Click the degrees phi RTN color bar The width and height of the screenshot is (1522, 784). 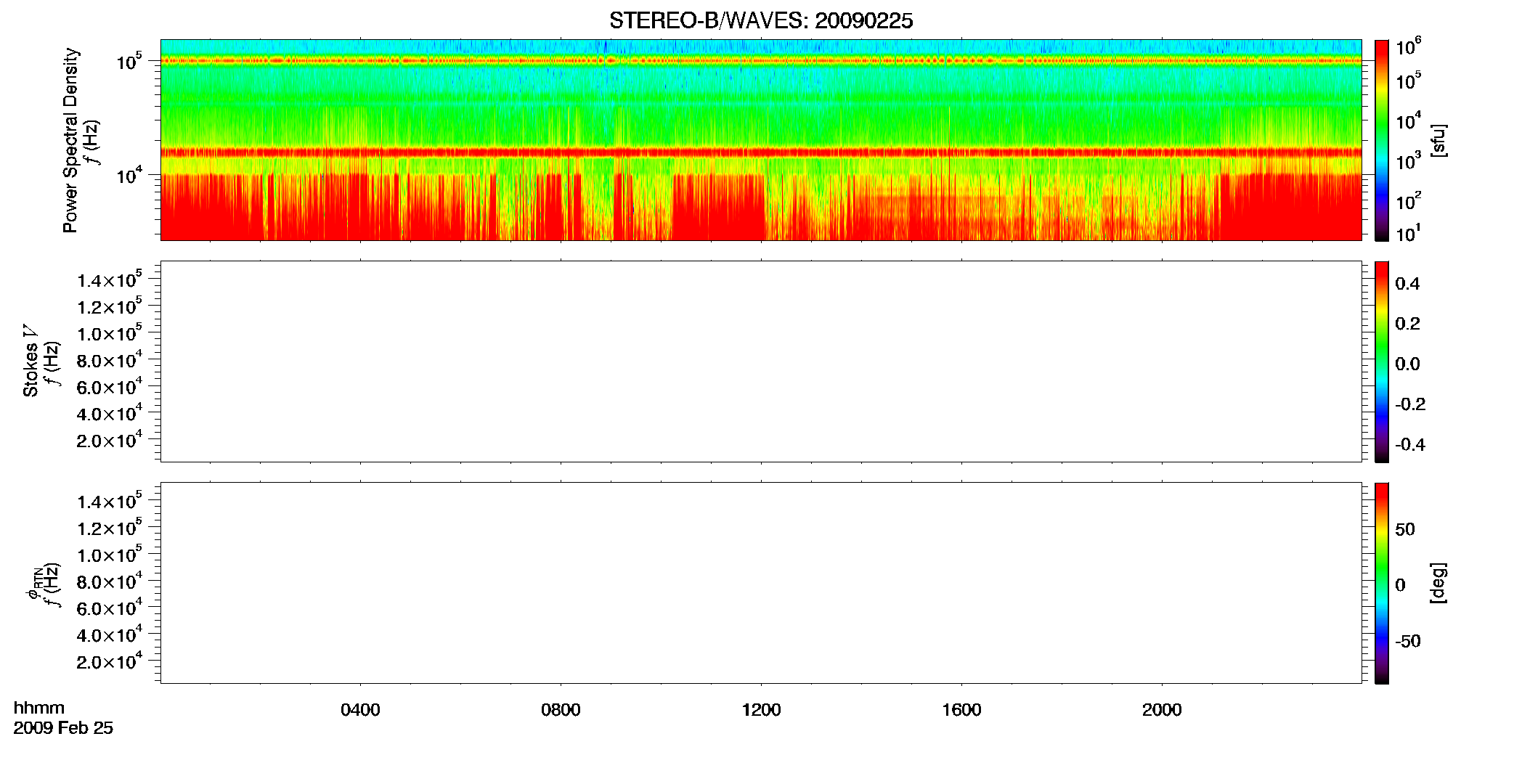pyautogui.click(x=1382, y=583)
